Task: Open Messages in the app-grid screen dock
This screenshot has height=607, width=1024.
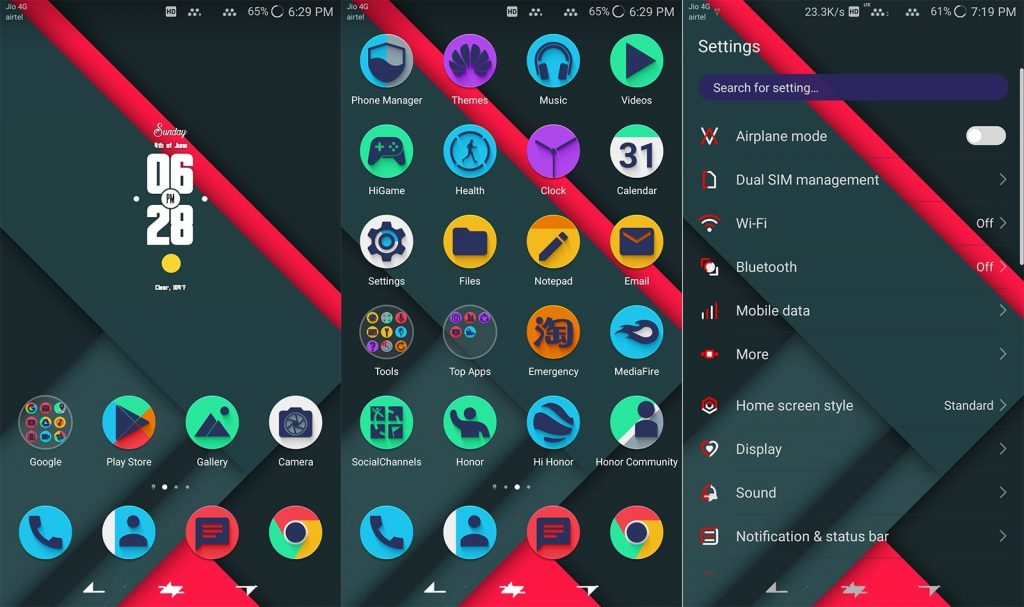Action: tap(553, 533)
